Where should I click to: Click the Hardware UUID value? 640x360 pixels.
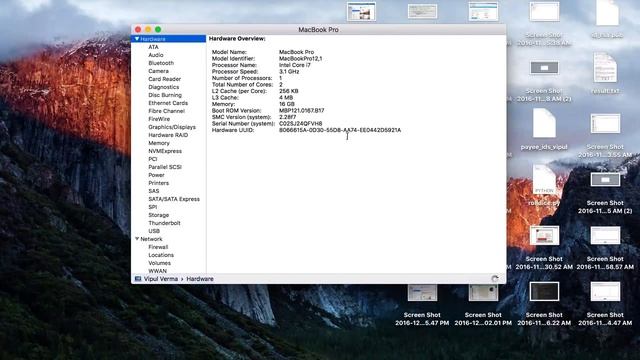(340, 130)
